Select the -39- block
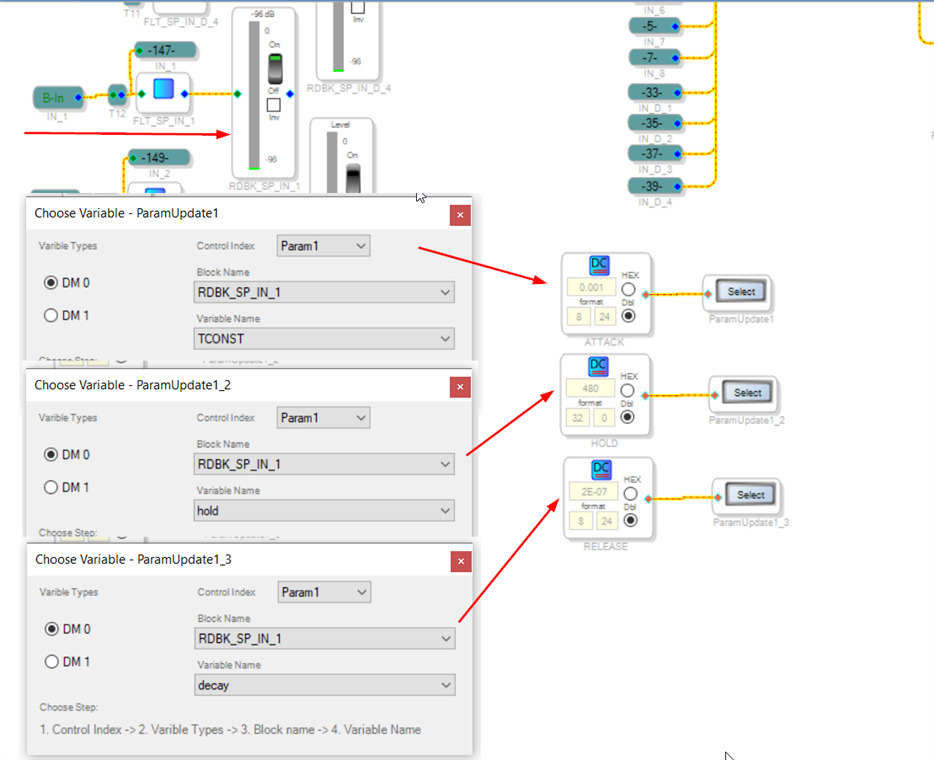This screenshot has height=760, width=934. click(655, 186)
